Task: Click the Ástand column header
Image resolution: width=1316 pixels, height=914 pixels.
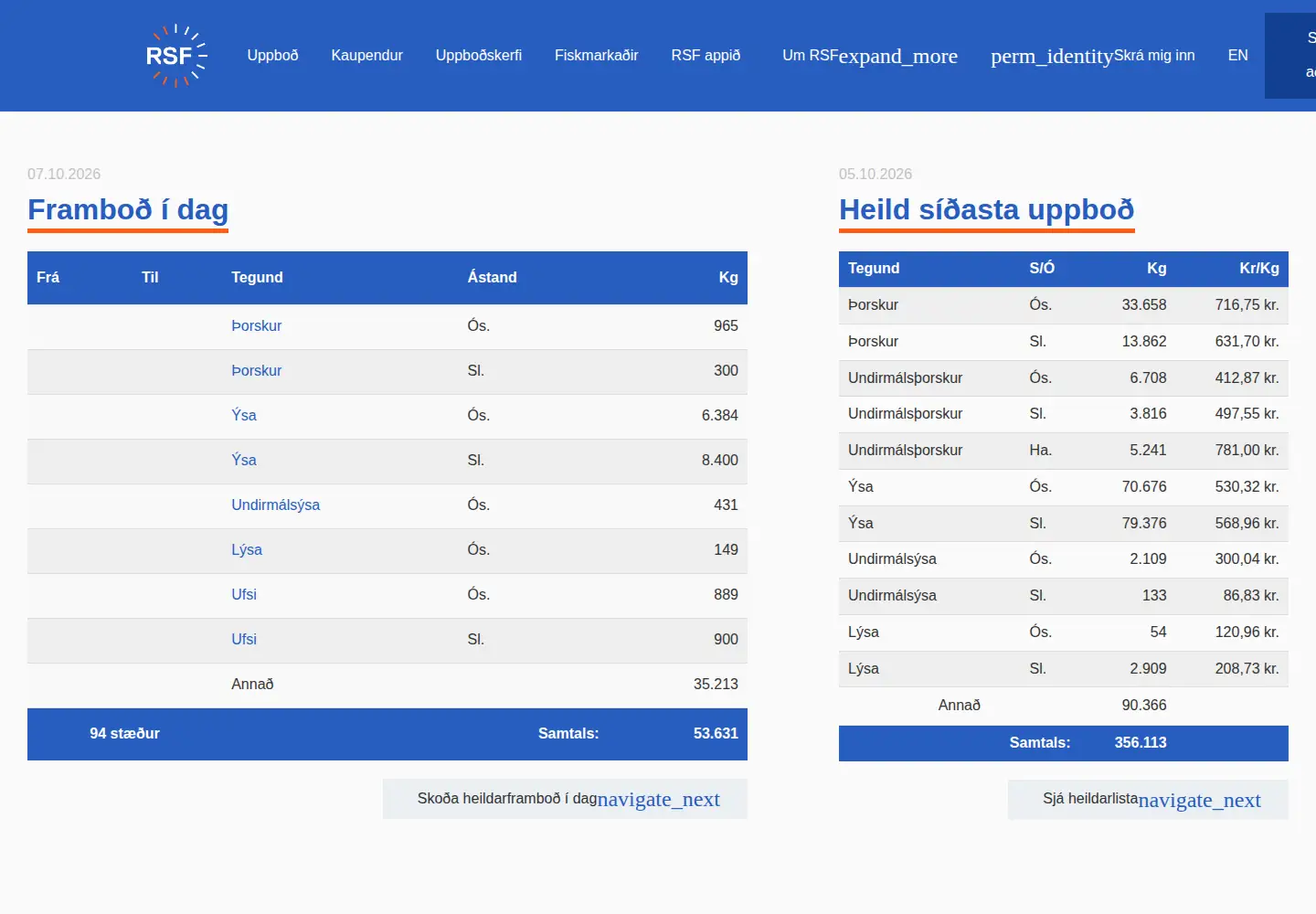Action: pyautogui.click(x=493, y=278)
